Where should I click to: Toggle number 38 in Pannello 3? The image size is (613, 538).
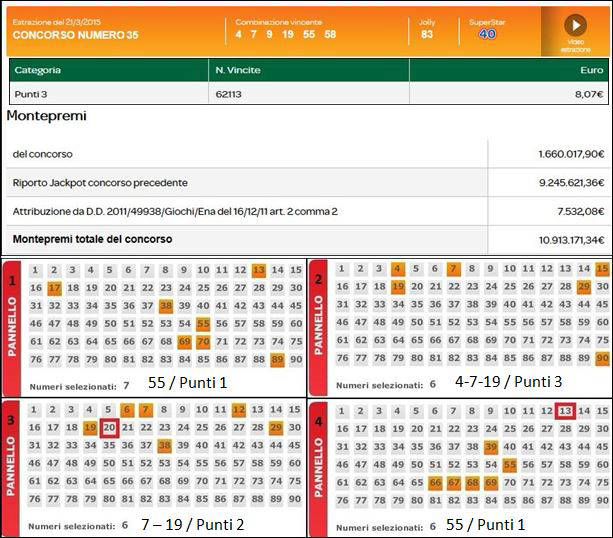(x=165, y=446)
